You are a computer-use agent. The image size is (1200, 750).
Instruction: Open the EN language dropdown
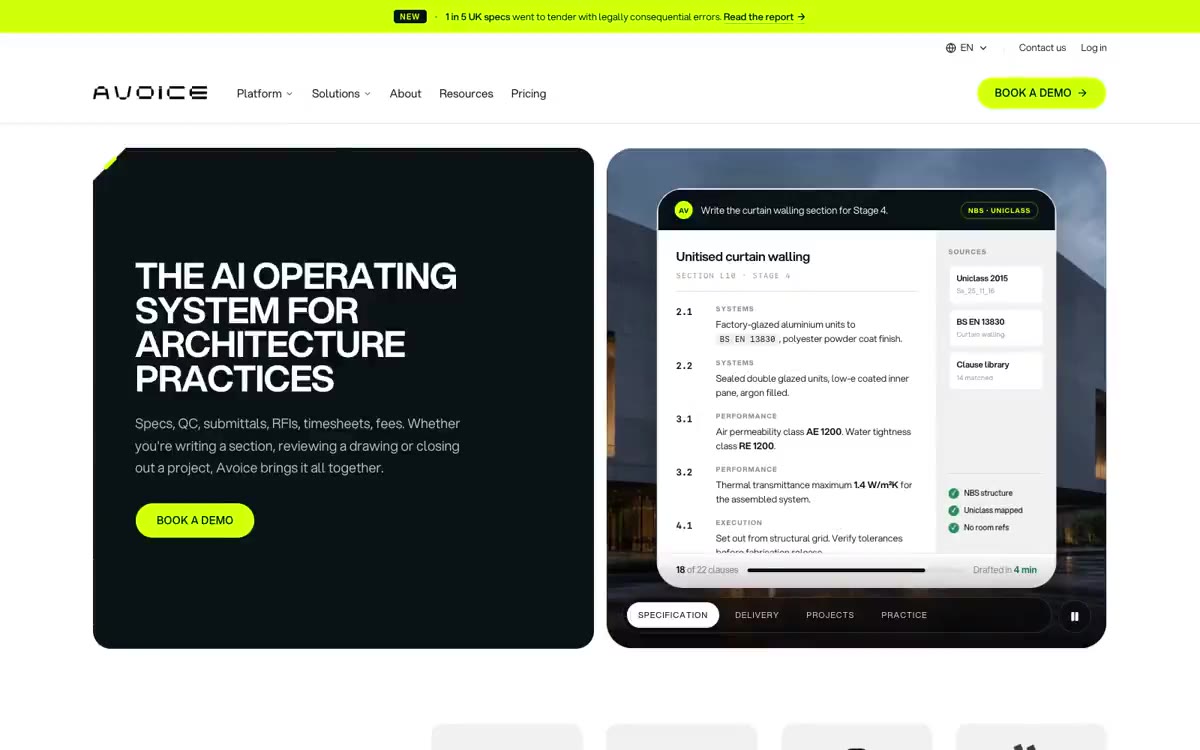(x=967, y=48)
